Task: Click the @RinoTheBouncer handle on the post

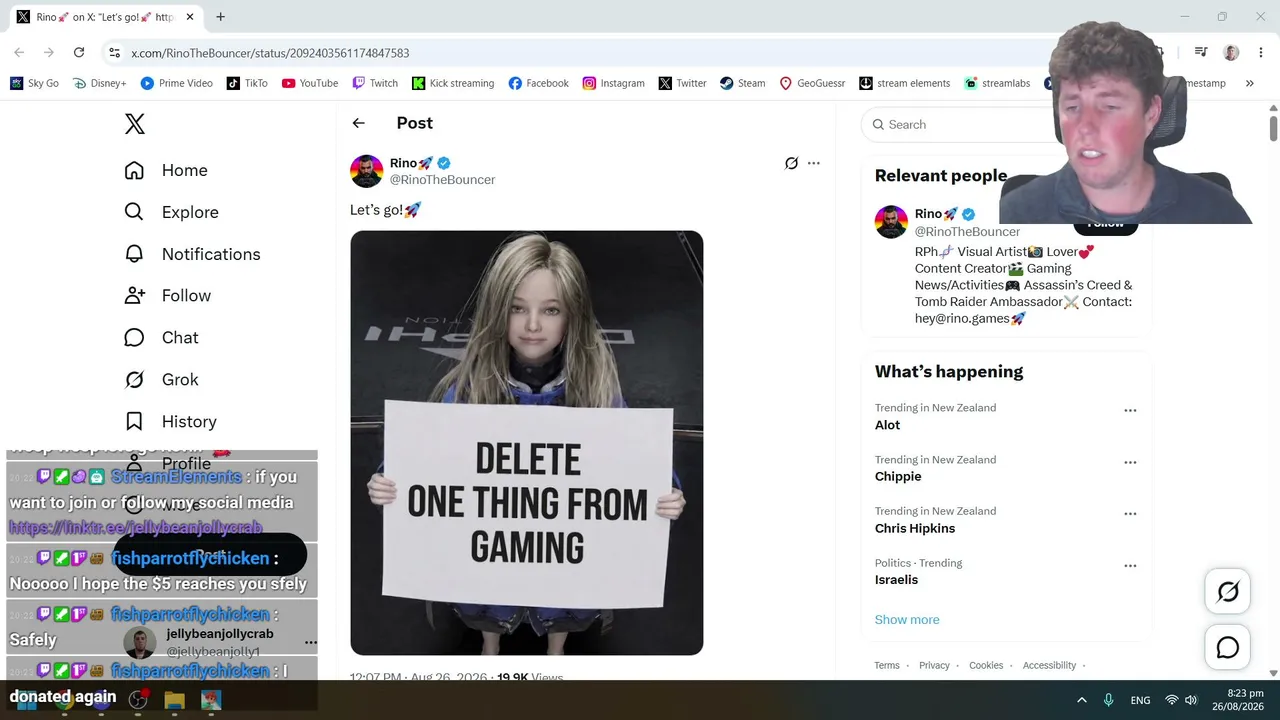Action: [442, 180]
